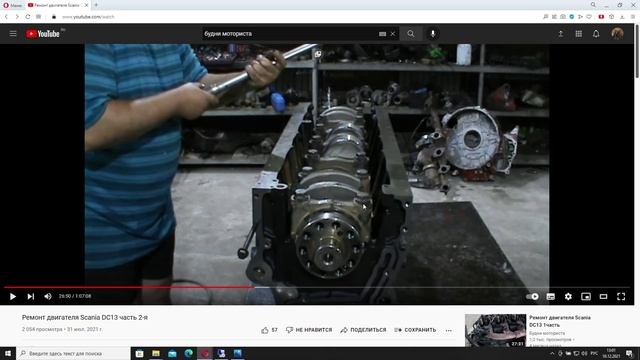Open a new browser tab
This screenshot has height=360, width=640.
click(x=96, y=5)
